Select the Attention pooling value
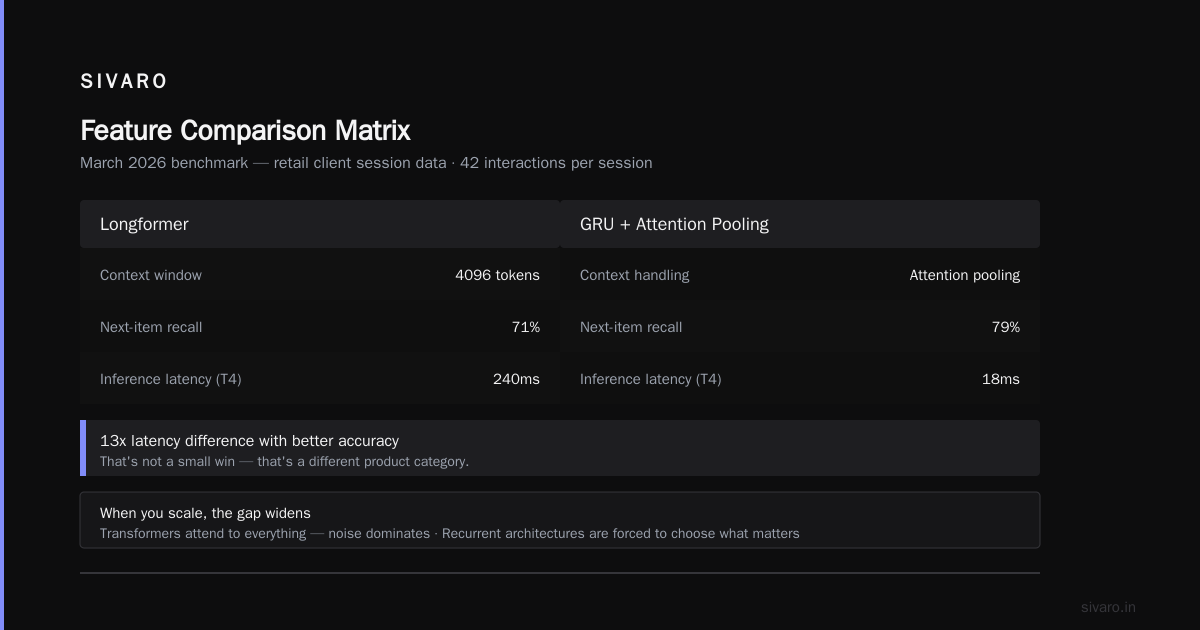Viewport: 1200px width, 630px height. click(x=965, y=275)
